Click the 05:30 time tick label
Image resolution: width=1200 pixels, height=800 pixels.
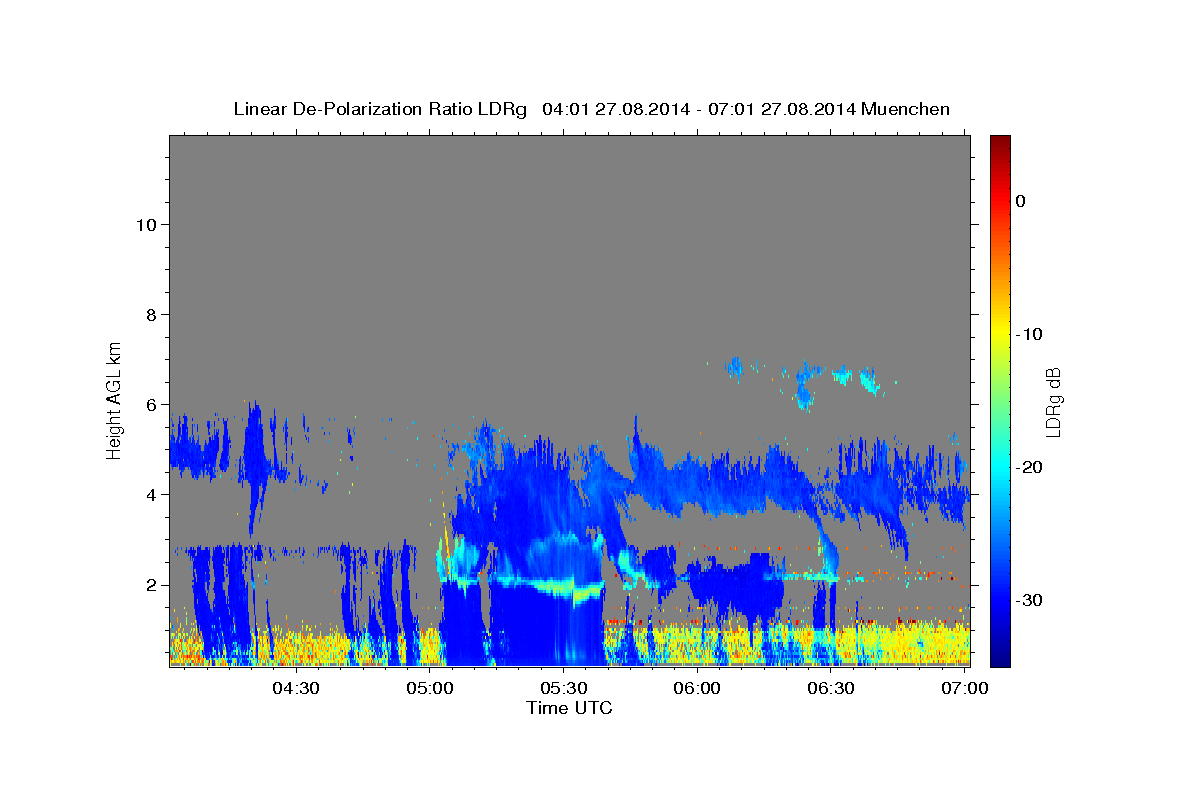pos(563,688)
